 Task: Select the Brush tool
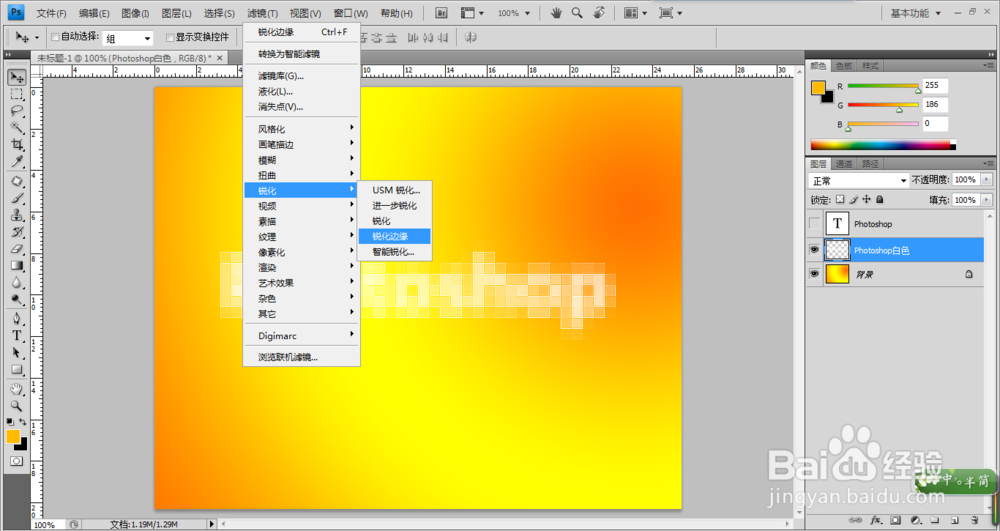point(17,198)
